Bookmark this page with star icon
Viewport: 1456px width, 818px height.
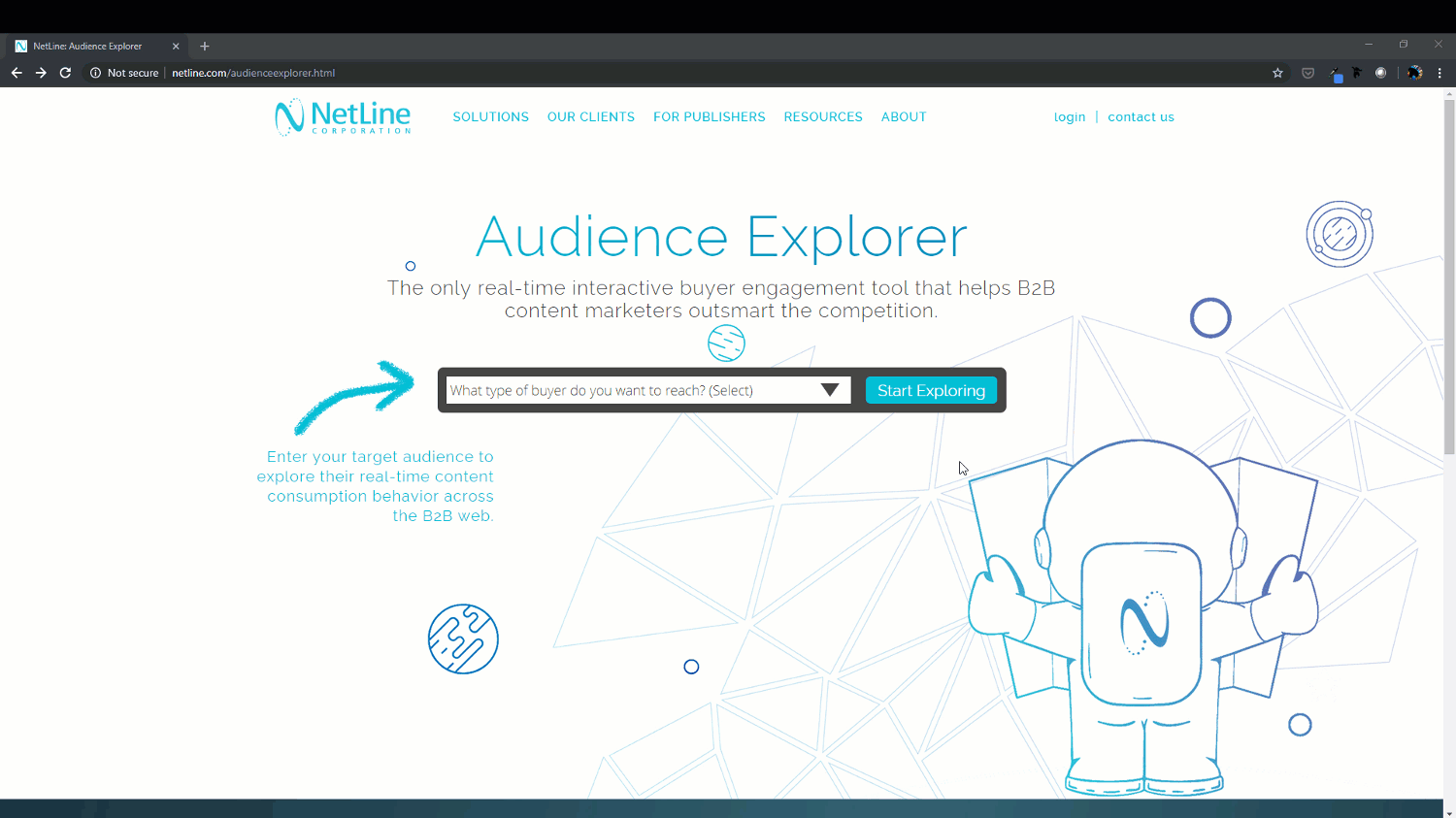tap(1277, 73)
